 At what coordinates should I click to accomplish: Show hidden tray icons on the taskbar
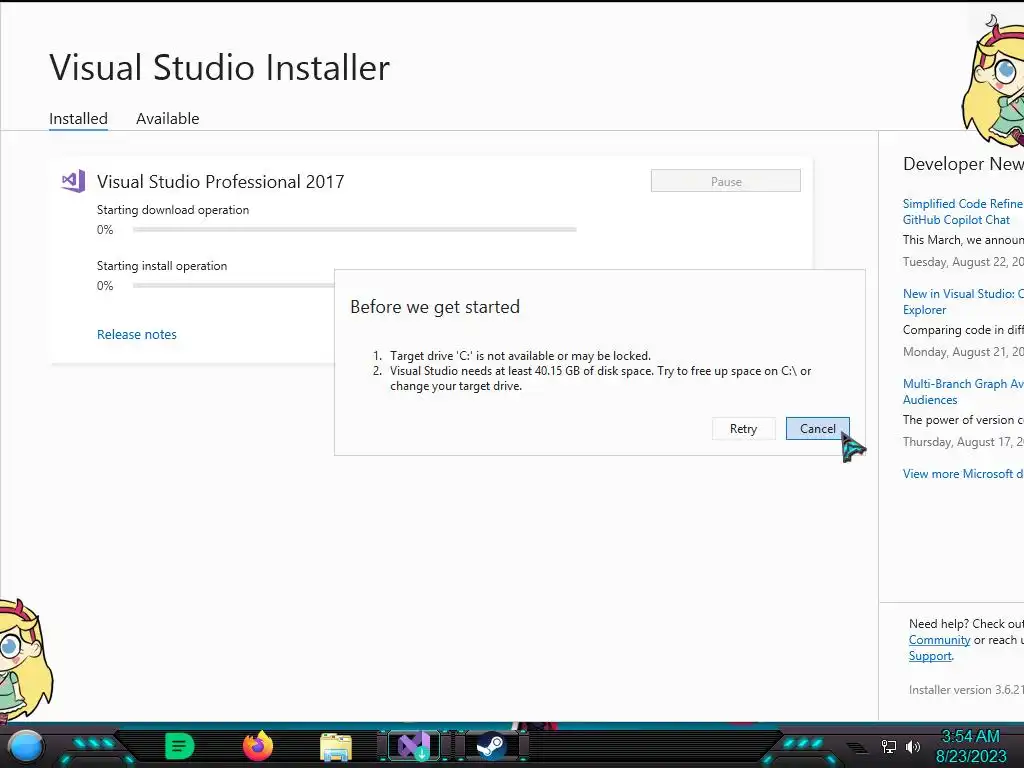(857, 747)
